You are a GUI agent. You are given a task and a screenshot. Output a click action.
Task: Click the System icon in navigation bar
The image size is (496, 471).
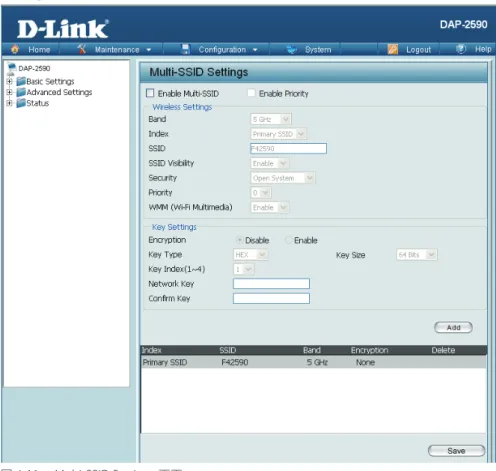[292, 50]
